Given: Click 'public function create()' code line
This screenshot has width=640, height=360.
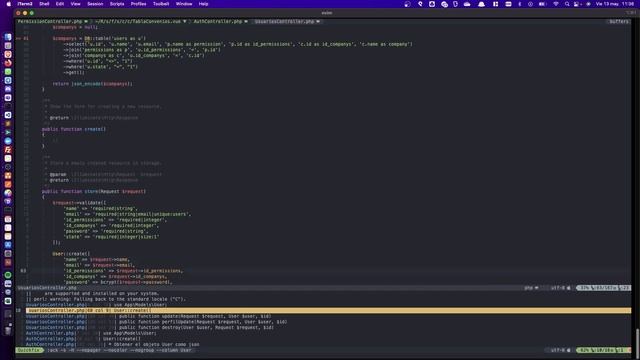Looking at the screenshot, I should [74, 129].
